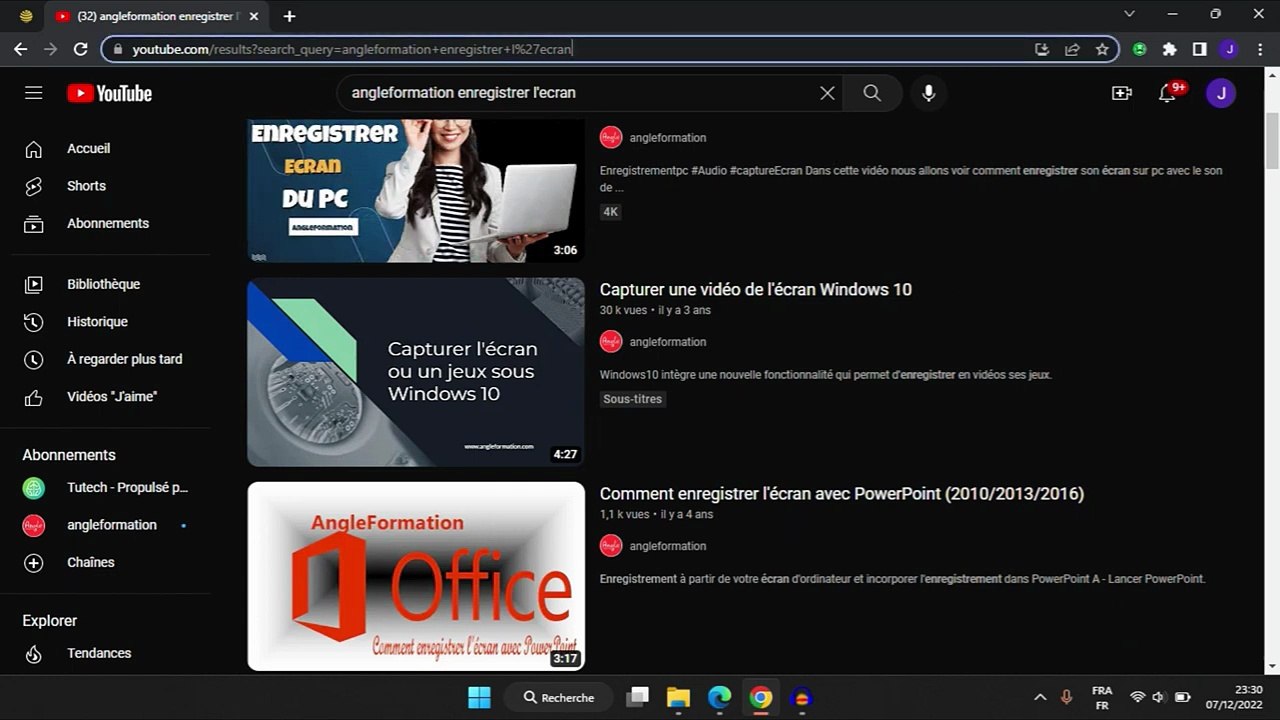Bookmark this page with star icon

pos(1102,49)
